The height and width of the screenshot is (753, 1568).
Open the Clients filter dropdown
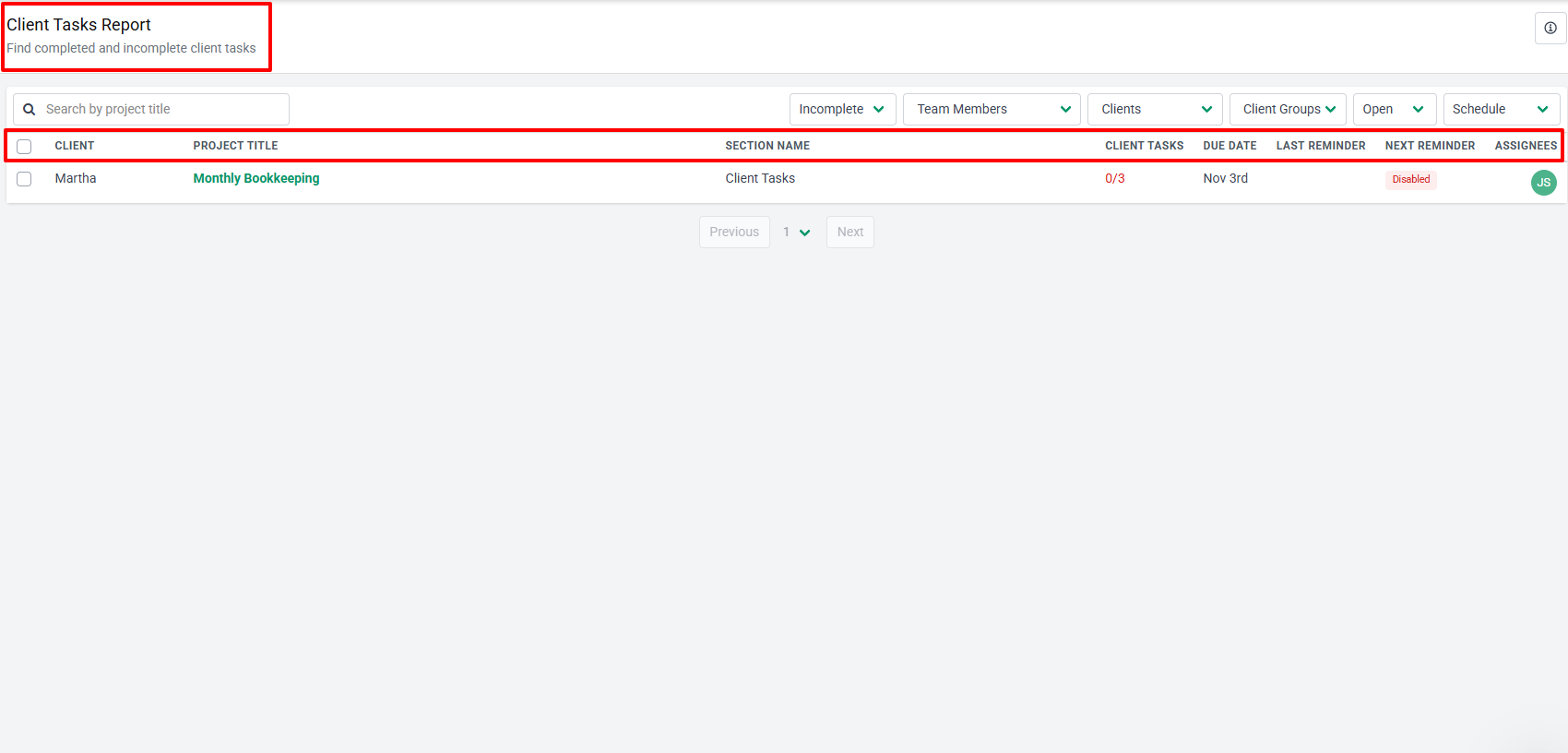[x=1155, y=109]
